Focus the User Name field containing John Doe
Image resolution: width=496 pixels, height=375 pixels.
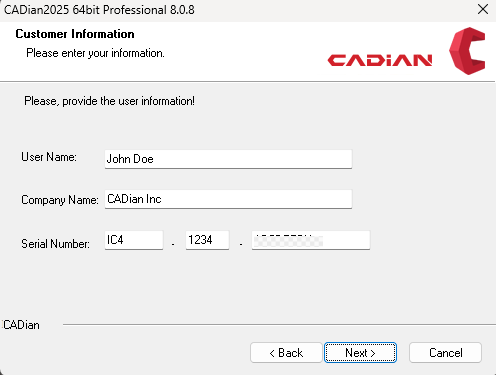[x=228, y=159]
